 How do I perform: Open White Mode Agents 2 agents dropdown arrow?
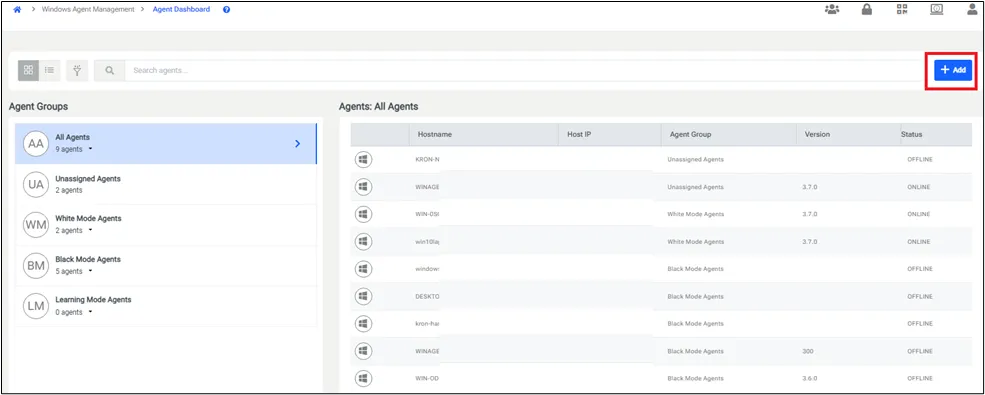coord(90,230)
